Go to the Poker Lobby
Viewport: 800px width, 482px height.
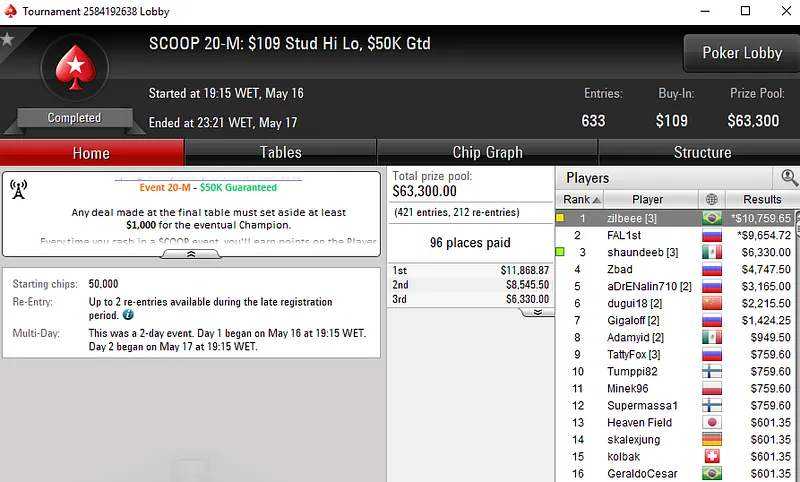pyautogui.click(x=742, y=53)
